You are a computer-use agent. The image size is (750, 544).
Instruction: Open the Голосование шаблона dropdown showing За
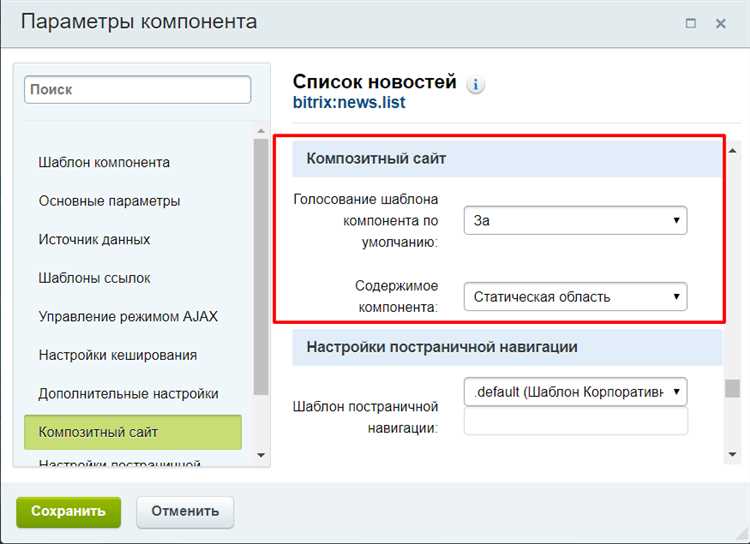click(575, 220)
